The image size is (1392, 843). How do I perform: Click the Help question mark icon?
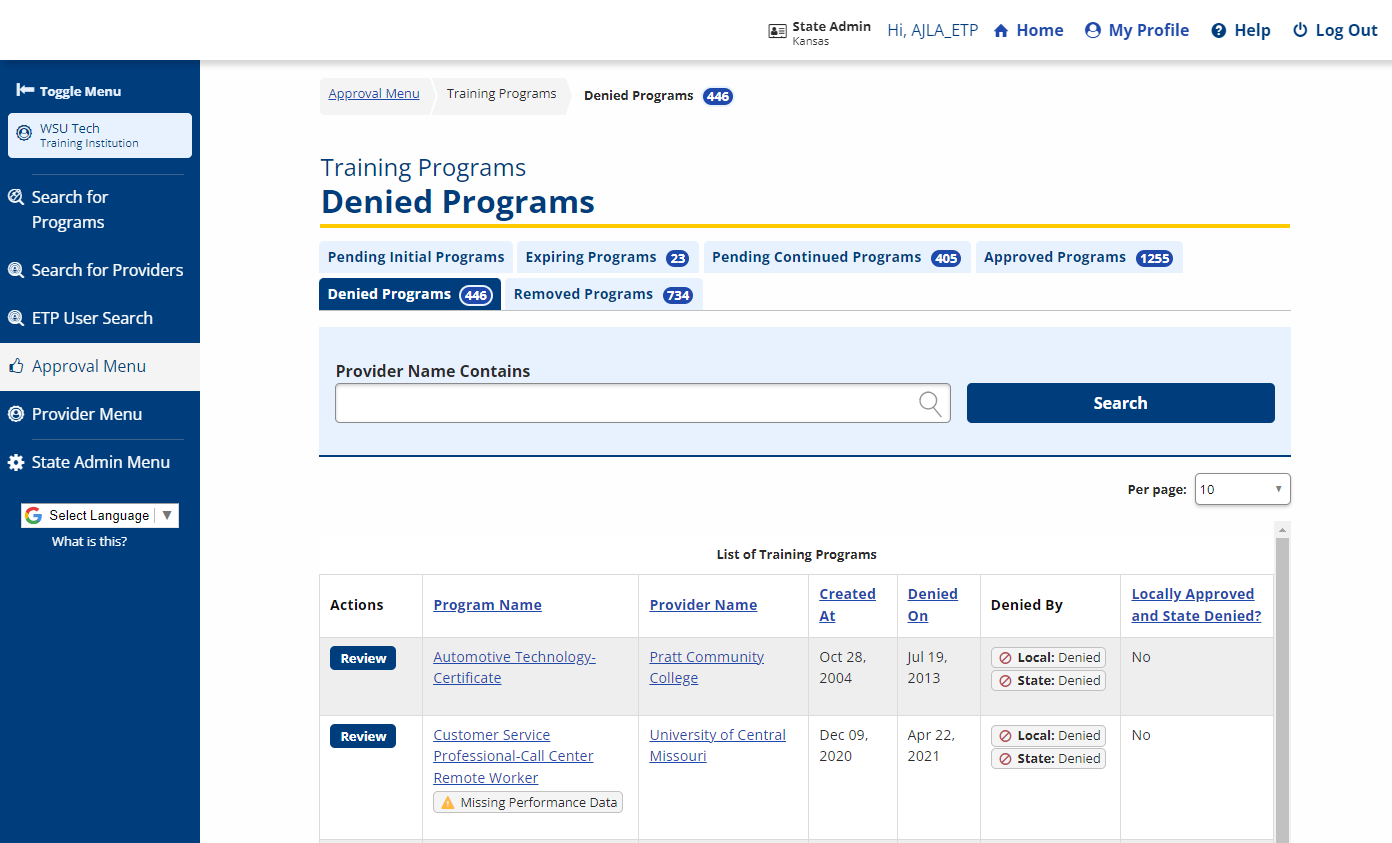pyautogui.click(x=1218, y=31)
